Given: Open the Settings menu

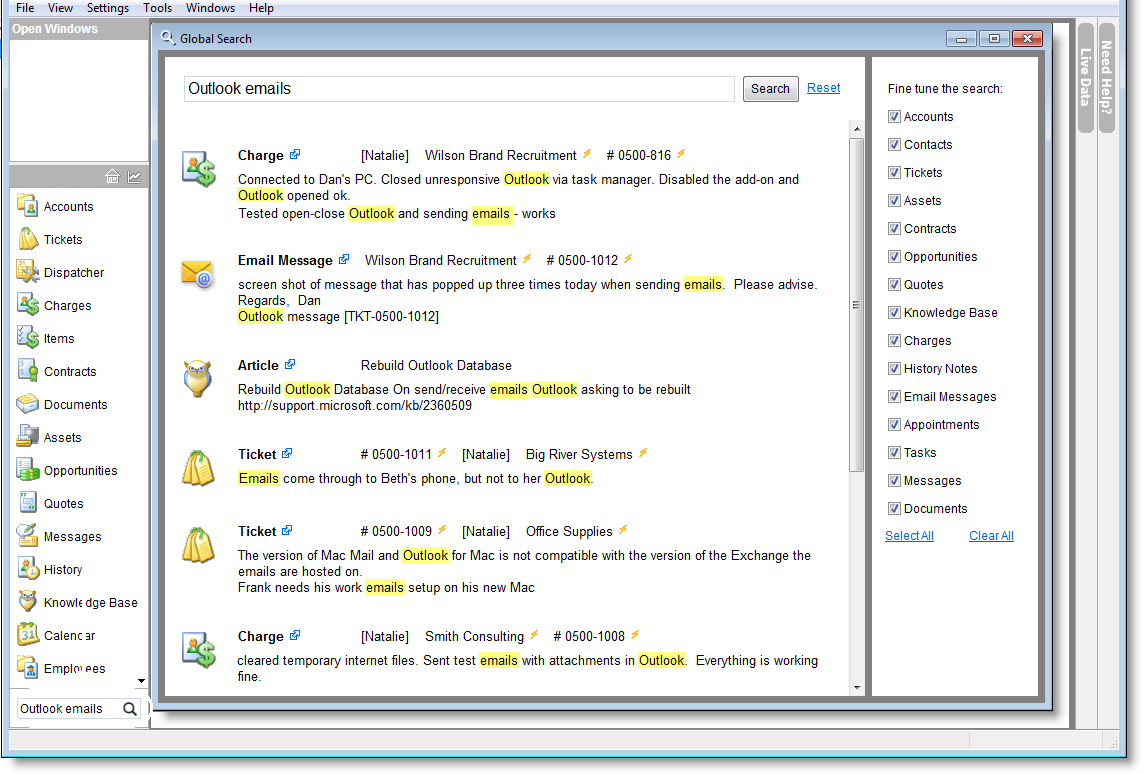Looking at the screenshot, I should click(x=108, y=8).
